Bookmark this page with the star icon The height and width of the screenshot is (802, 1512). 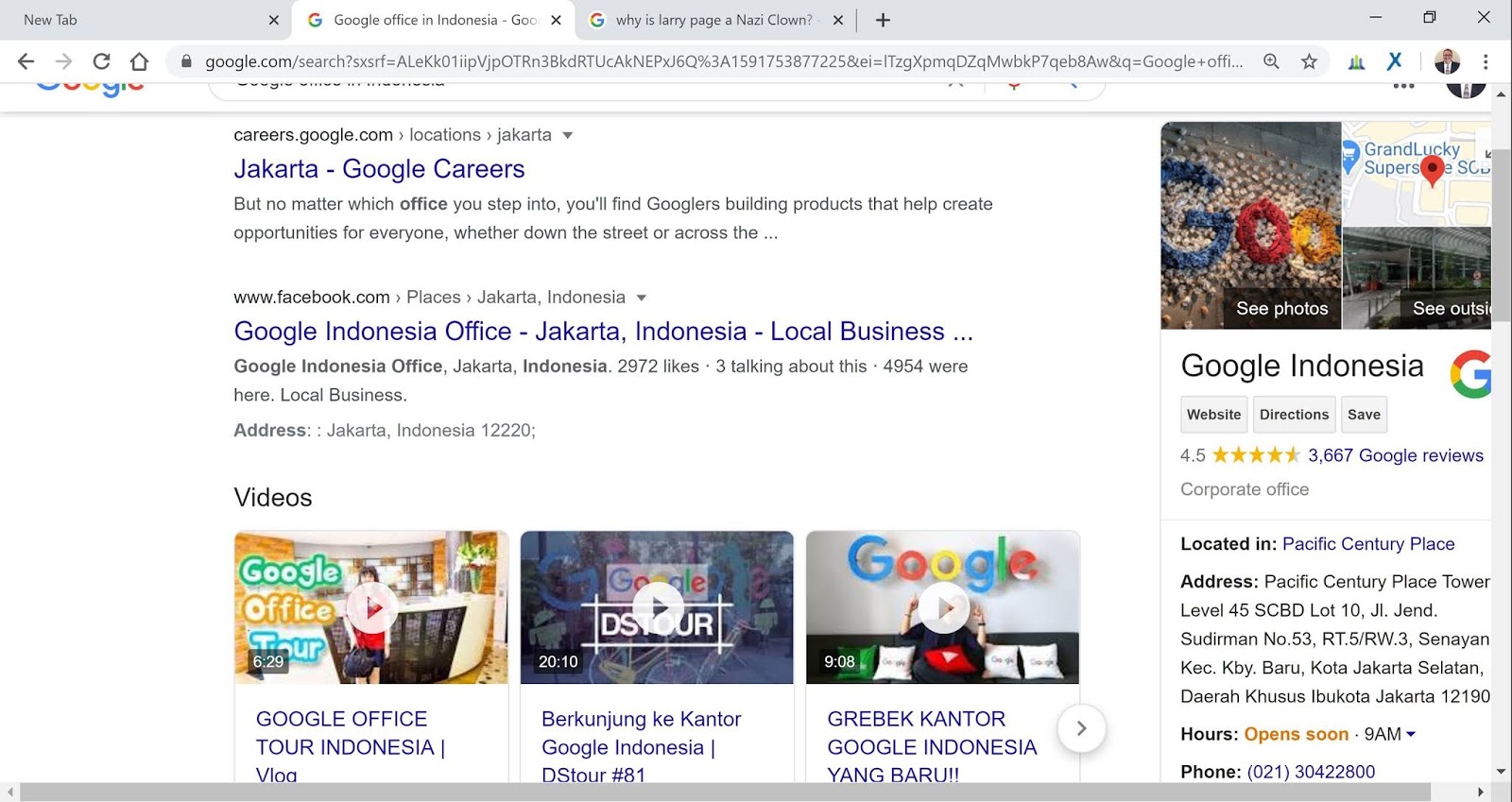(x=1309, y=61)
